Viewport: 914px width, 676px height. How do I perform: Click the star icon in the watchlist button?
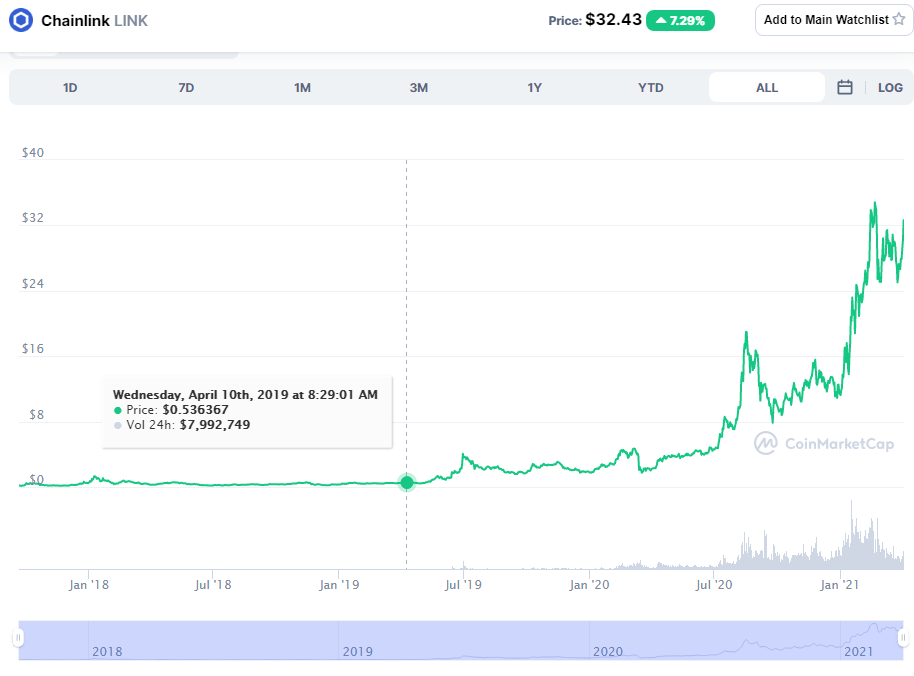click(899, 19)
